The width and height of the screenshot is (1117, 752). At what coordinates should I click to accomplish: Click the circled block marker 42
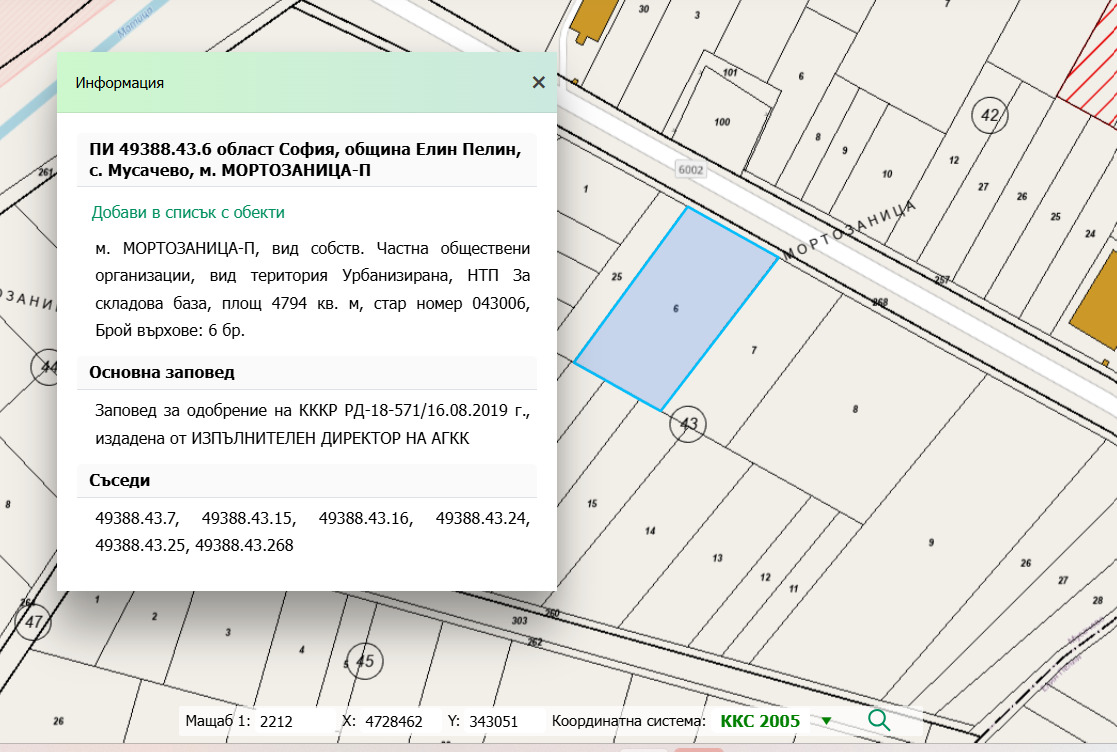coord(989,116)
